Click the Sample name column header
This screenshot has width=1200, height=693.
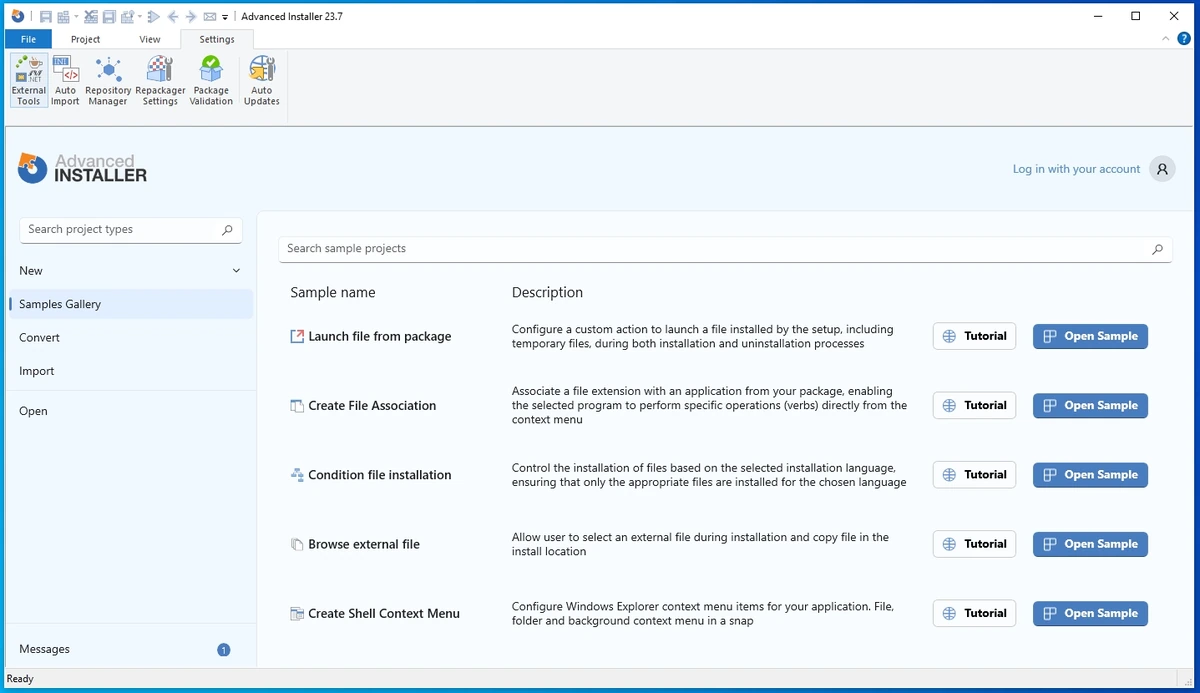click(x=333, y=293)
